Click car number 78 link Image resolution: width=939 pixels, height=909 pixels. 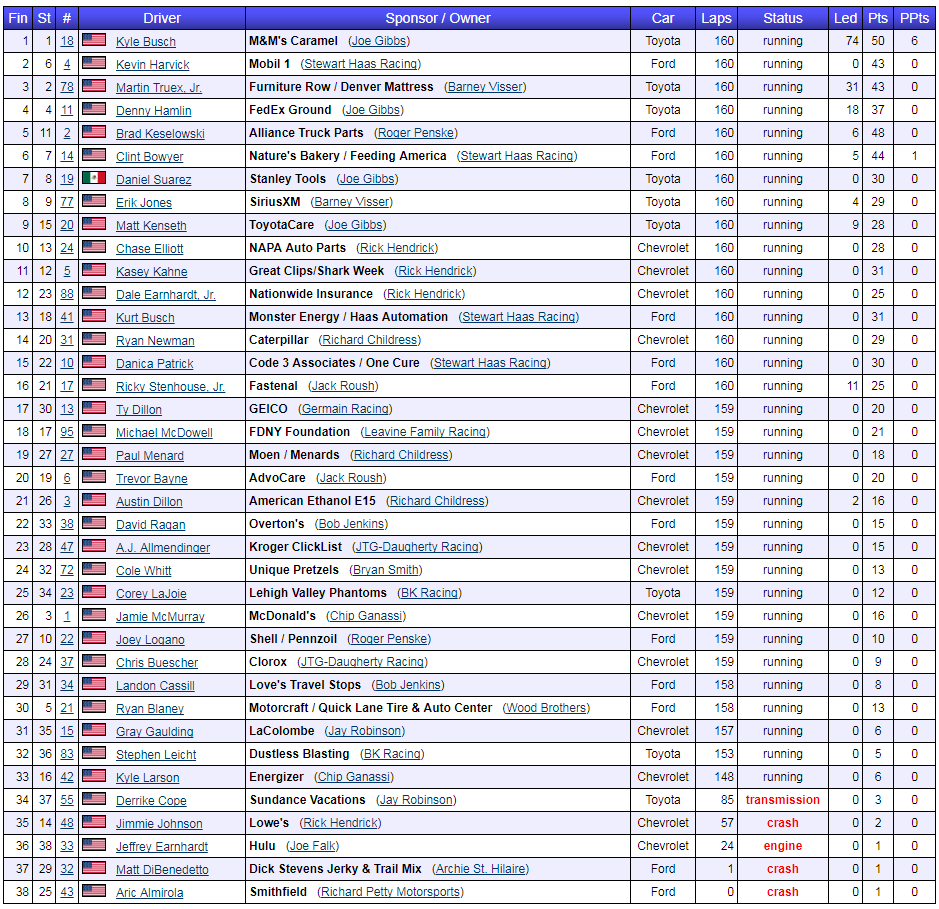coord(67,87)
